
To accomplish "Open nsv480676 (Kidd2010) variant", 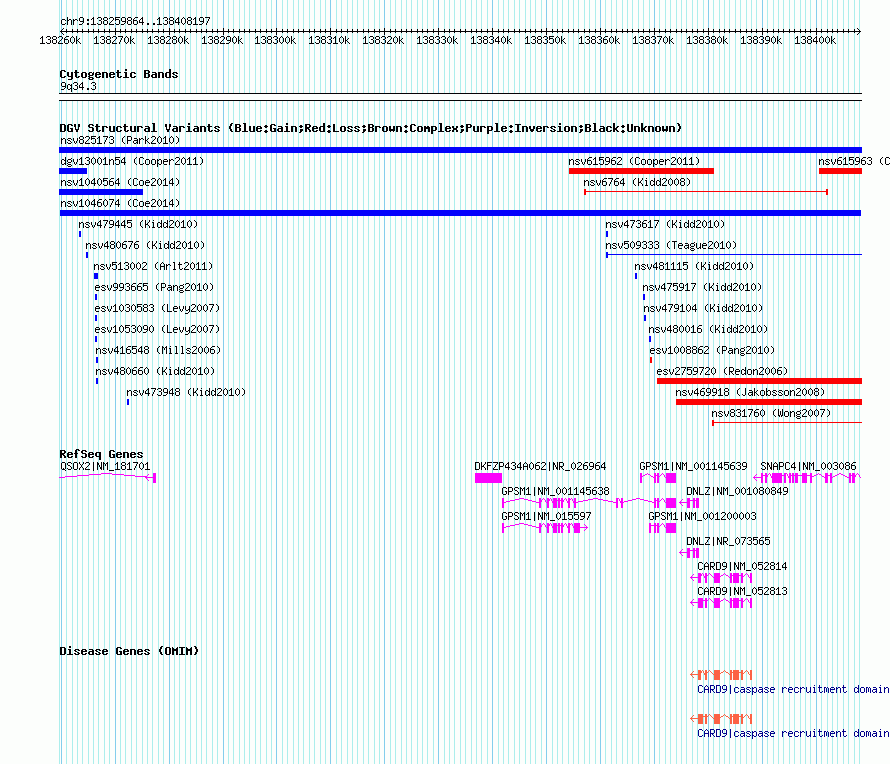I will (x=145, y=245).
